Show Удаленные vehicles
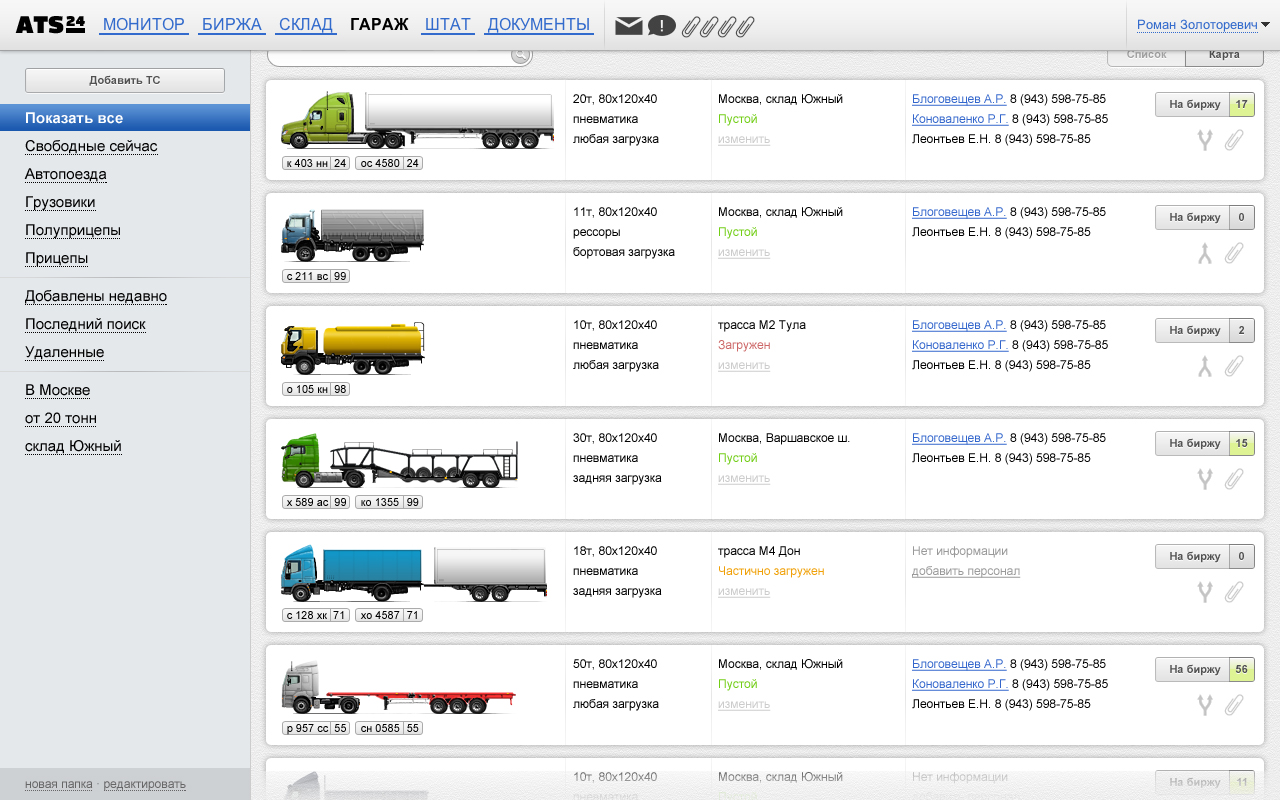Image resolution: width=1280 pixels, height=800 pixels. 65,352
